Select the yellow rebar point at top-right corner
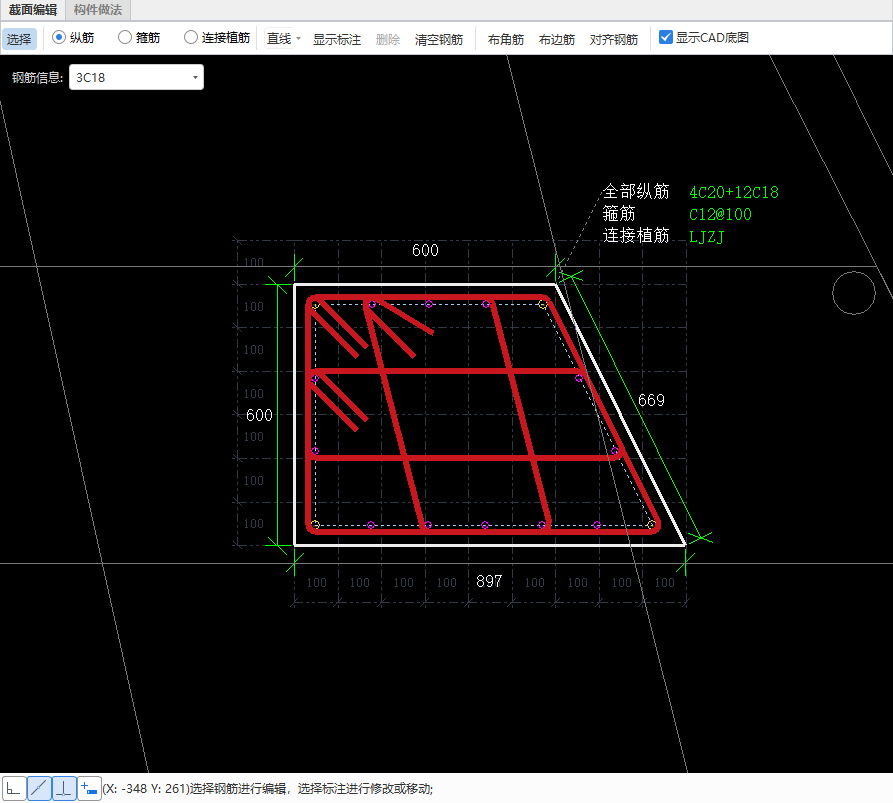 [x=542, y=305]
